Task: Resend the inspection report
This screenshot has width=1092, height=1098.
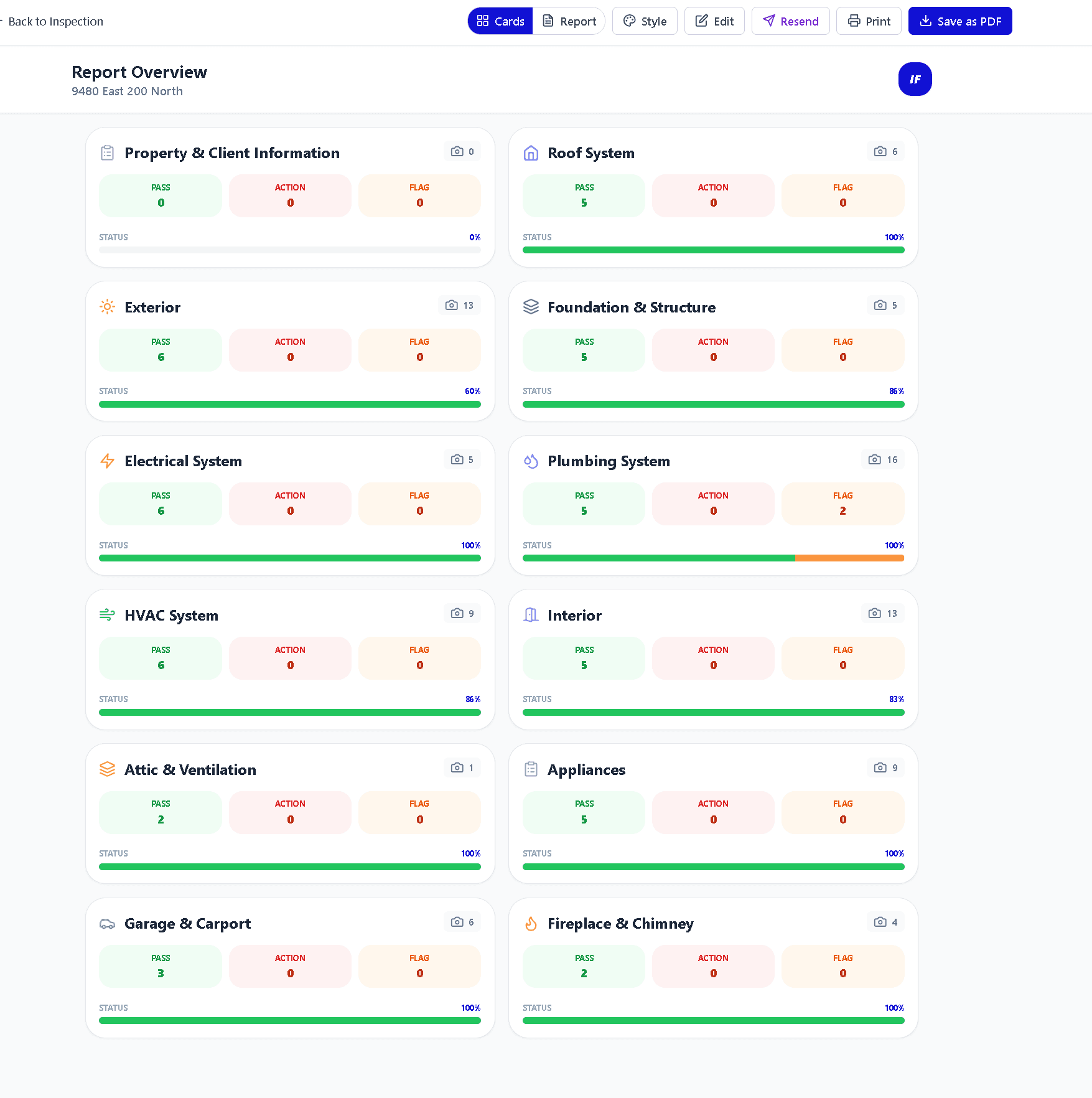Action: [790, 21]
